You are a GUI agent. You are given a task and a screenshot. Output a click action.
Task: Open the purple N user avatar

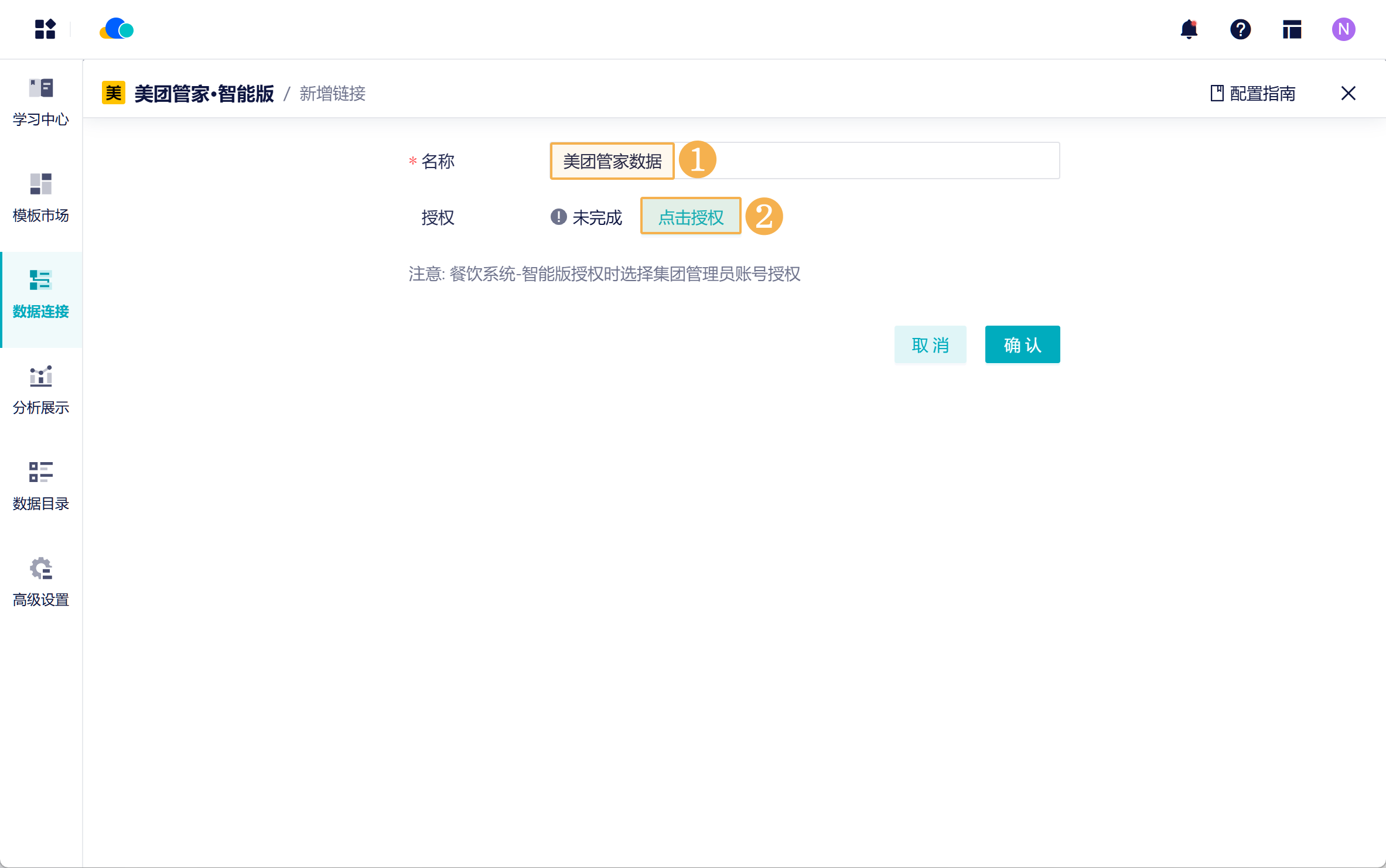point(1343,29)
